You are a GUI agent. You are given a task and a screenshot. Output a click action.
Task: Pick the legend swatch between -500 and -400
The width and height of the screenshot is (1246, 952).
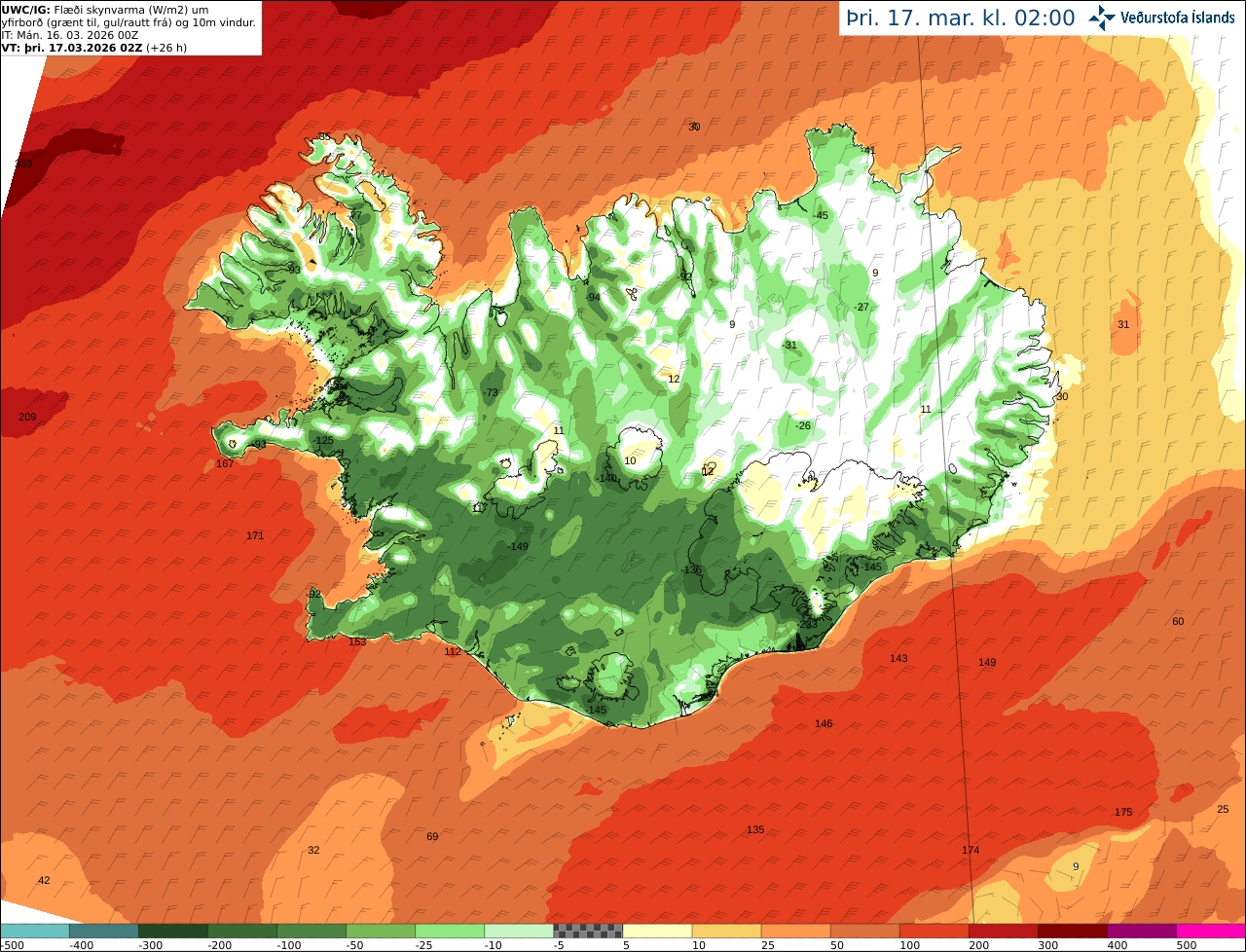(x=34, y=931)
